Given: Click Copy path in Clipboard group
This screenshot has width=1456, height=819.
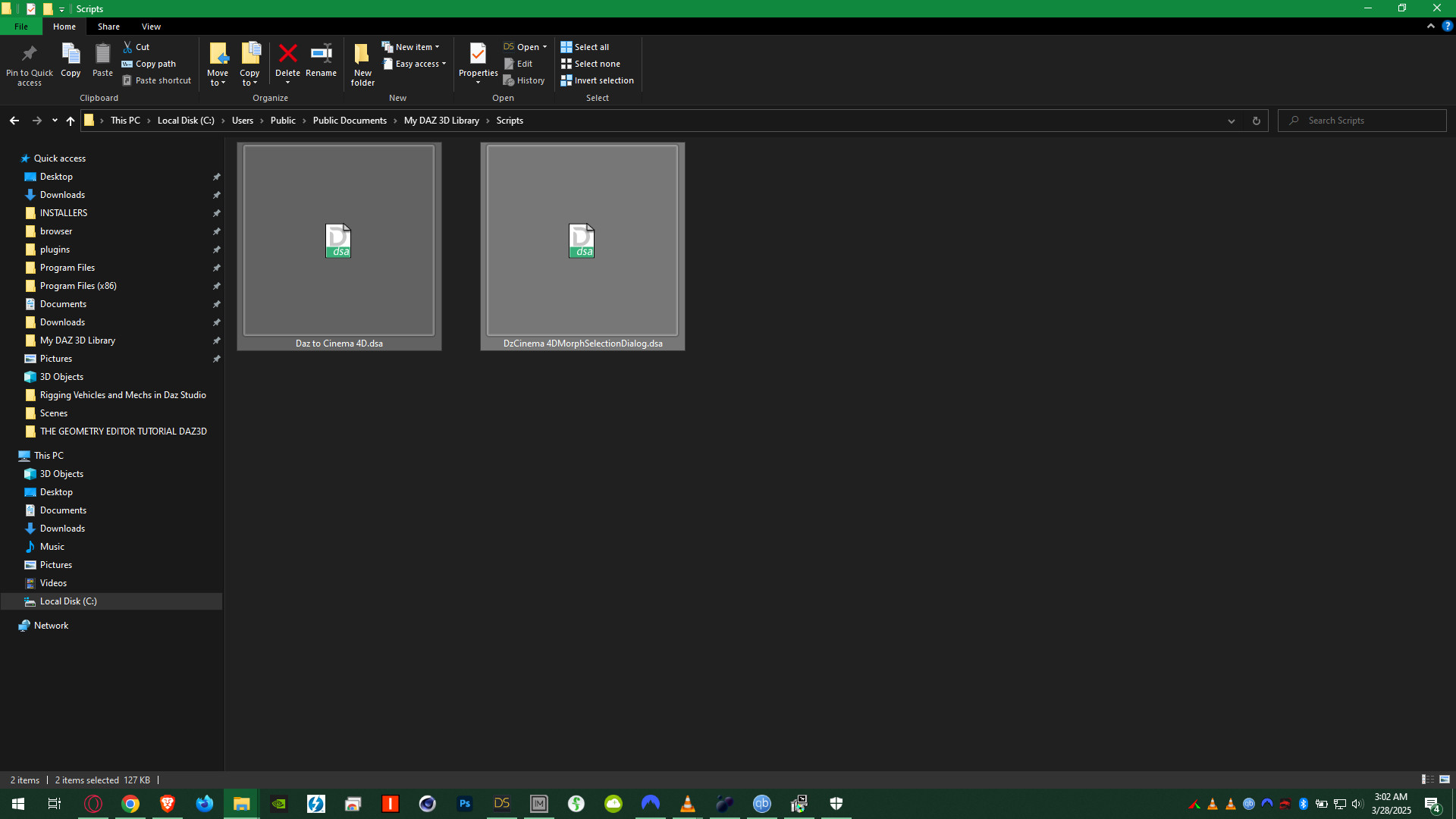Looking at the screenshot, I should pyautogui.click(x=149, y=64).
